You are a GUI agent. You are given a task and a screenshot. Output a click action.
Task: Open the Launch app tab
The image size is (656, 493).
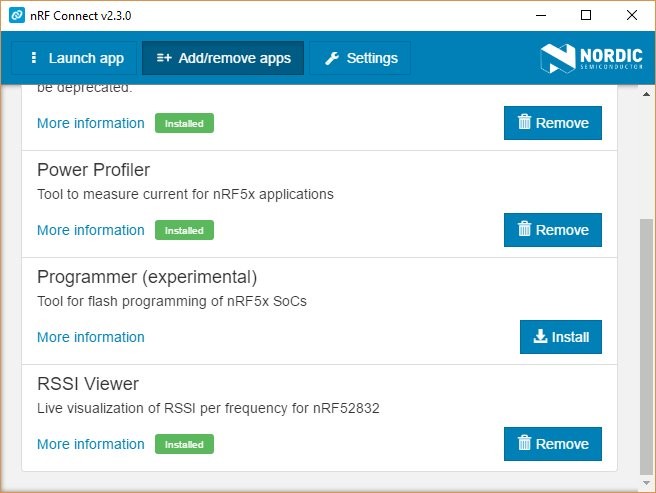[75, 58]
